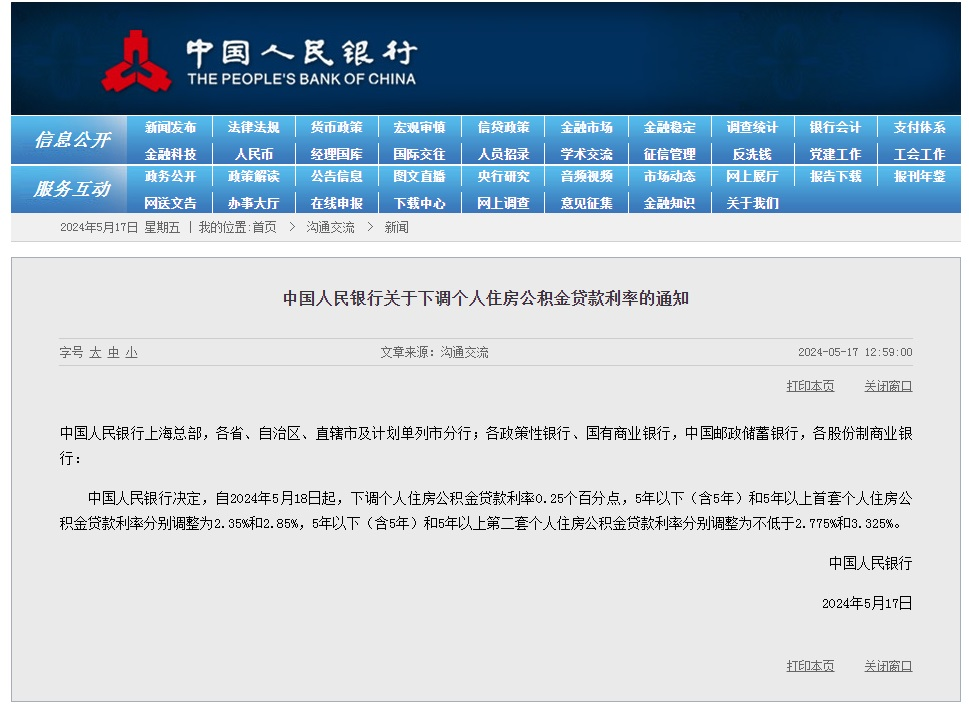Open the 网上调查 navigation item
Screen dimensions: 969x704
(x=503, y=203)
